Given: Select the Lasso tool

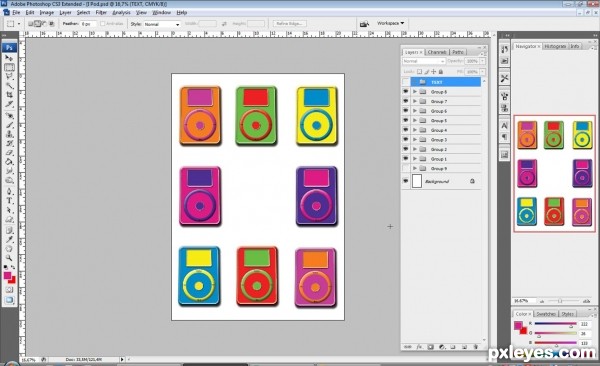Looking at the screenshot, I should pos(9,77).
